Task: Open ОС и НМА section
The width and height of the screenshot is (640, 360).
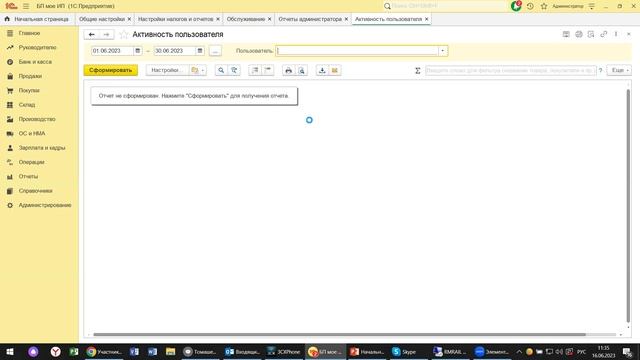Action: [x=31, y=133]
